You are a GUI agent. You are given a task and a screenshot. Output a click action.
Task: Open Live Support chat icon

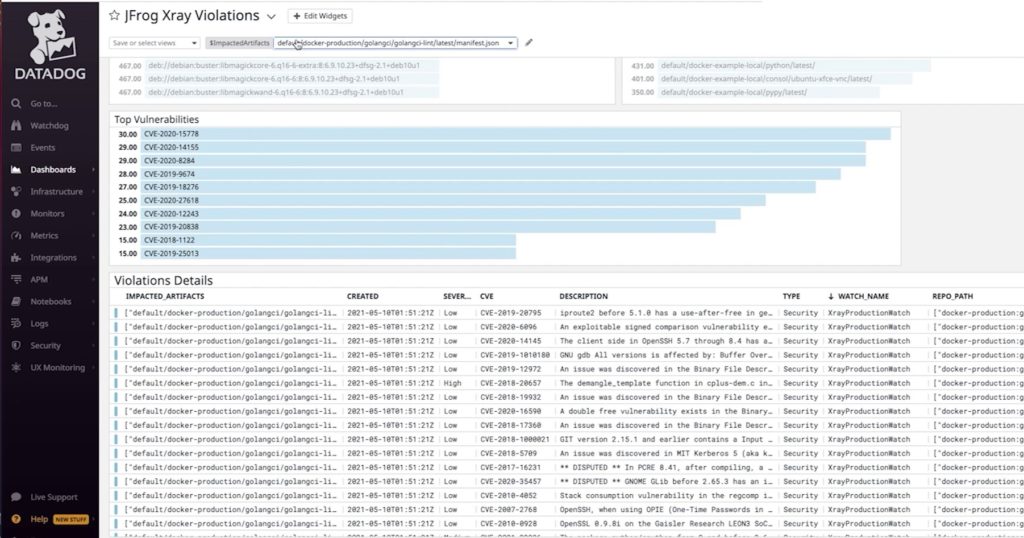click(x=16, y=497)
